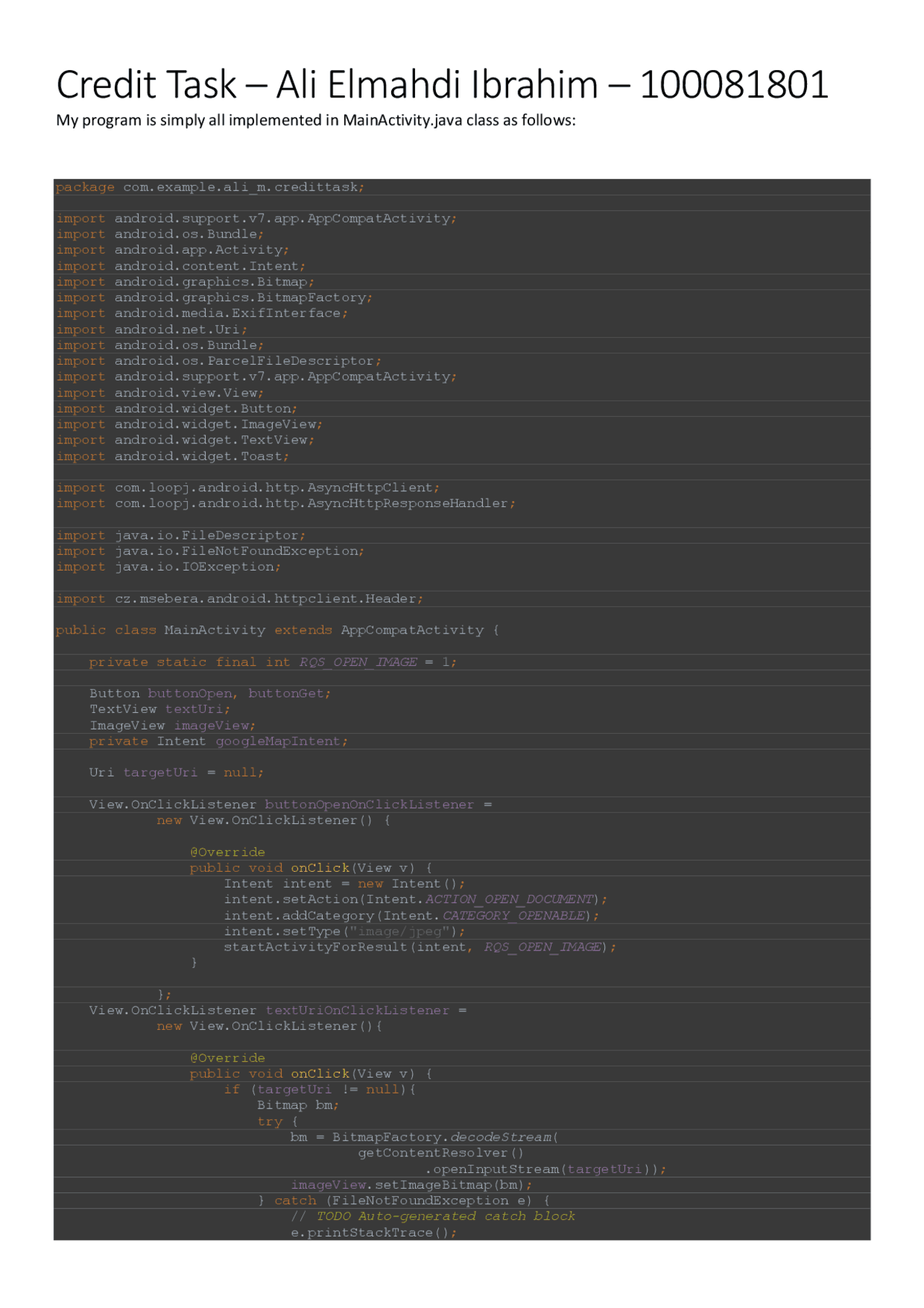Click the line "import android.graphics.BitmapFactory;"
924x1308 pixels.
coord(214,298)
